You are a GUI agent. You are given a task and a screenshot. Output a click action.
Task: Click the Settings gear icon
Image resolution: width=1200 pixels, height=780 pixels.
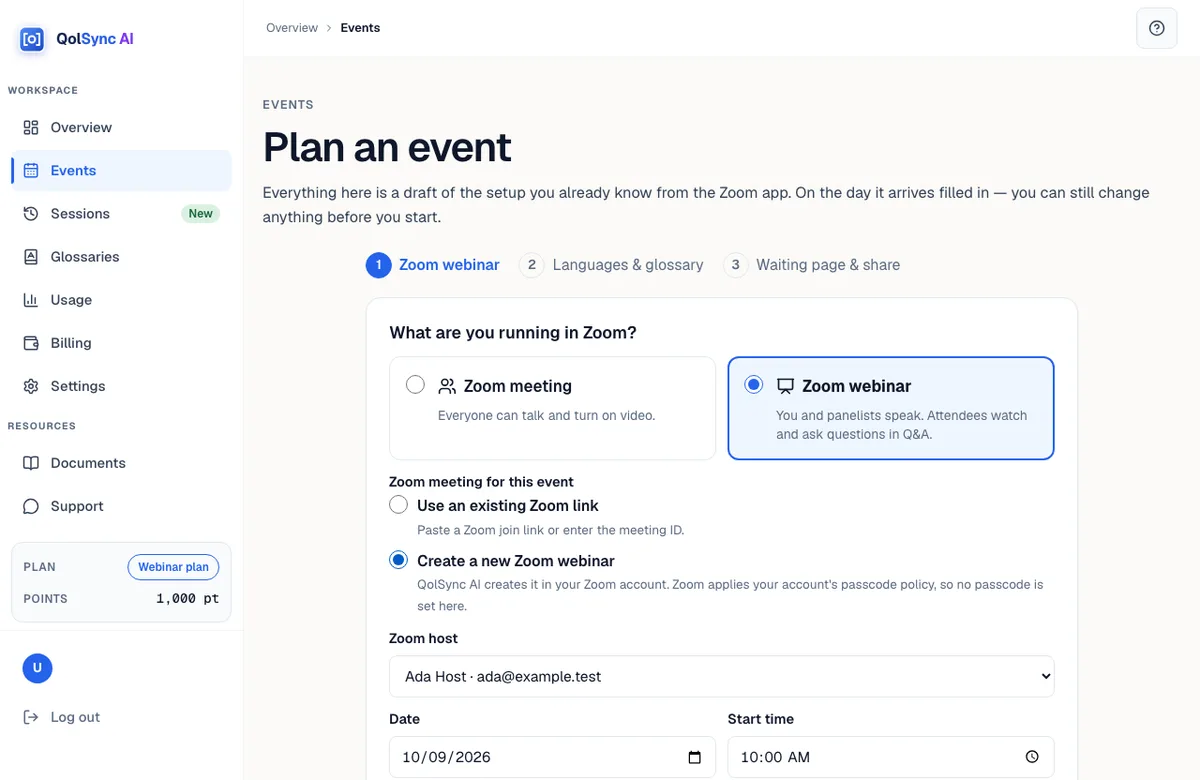click(31, 385)
